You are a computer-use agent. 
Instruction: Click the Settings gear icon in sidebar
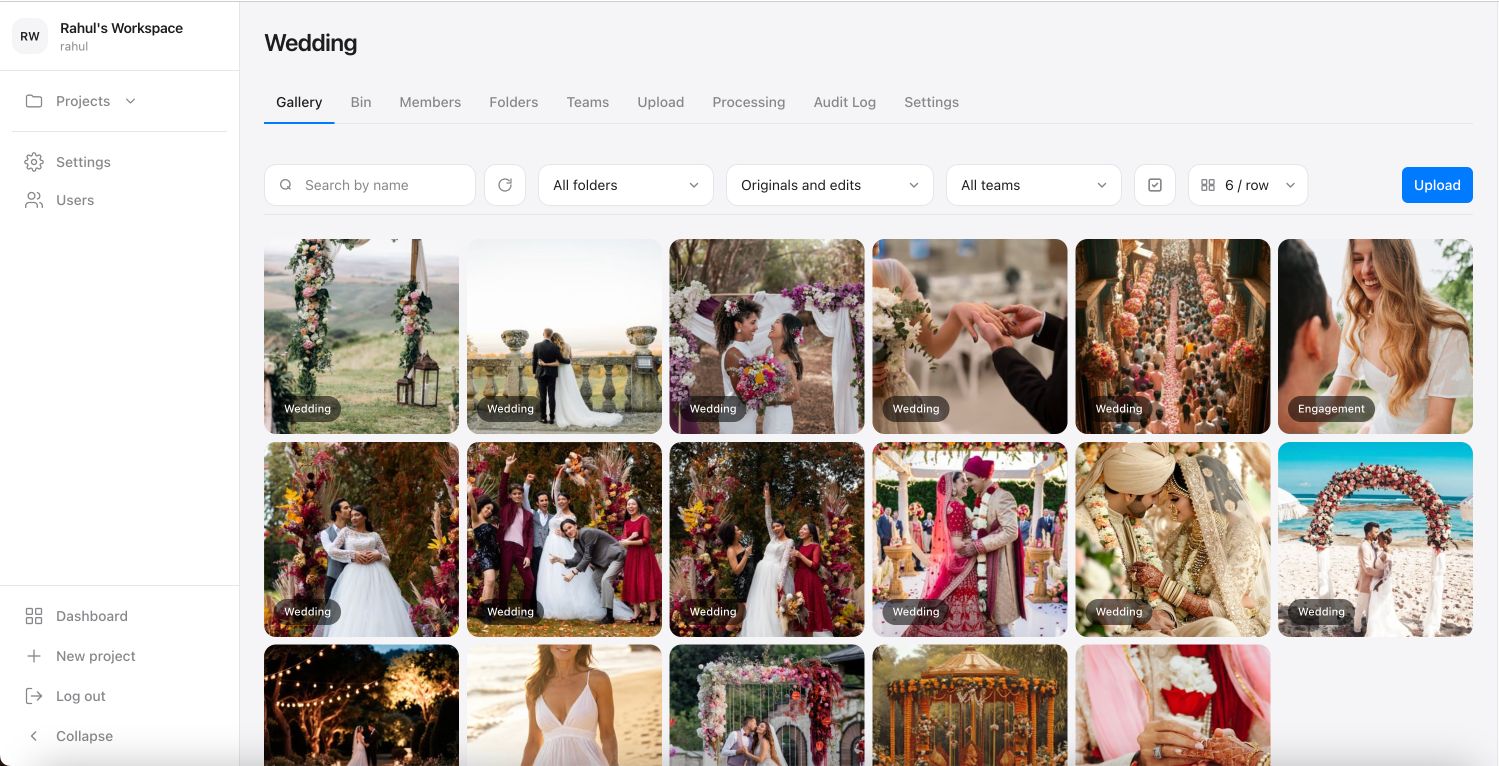[x=34, y=162]
